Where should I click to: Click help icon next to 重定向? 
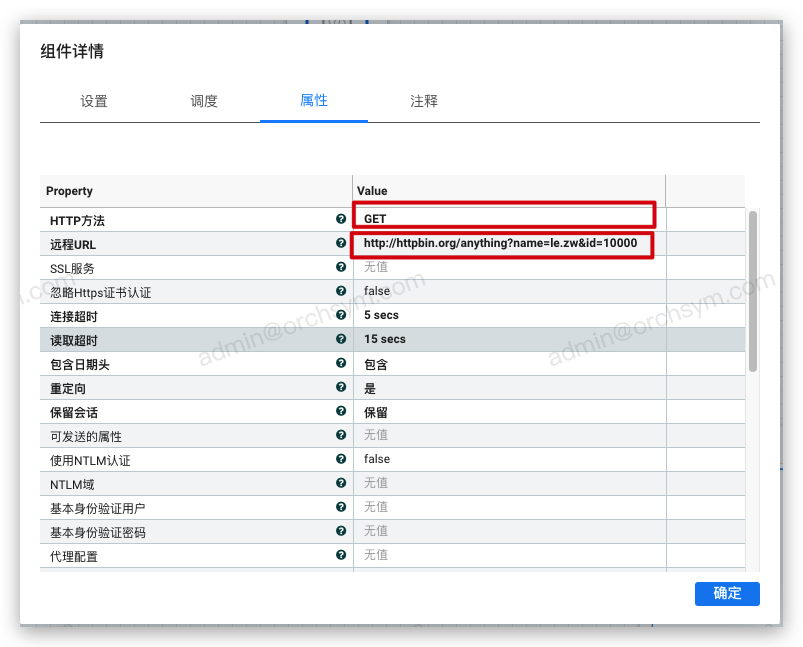pyautogui.click(x=341, y=387)
